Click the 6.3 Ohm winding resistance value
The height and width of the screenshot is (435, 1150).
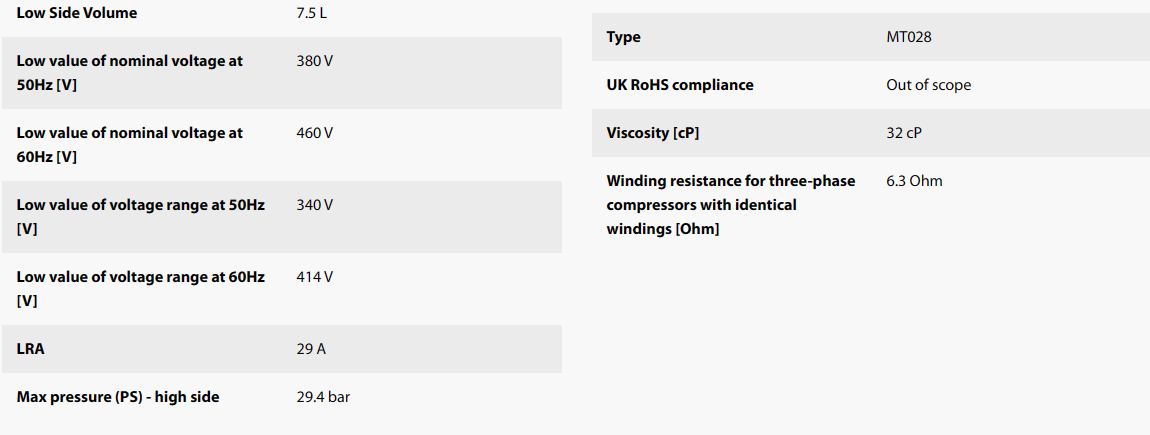point(914,181)
